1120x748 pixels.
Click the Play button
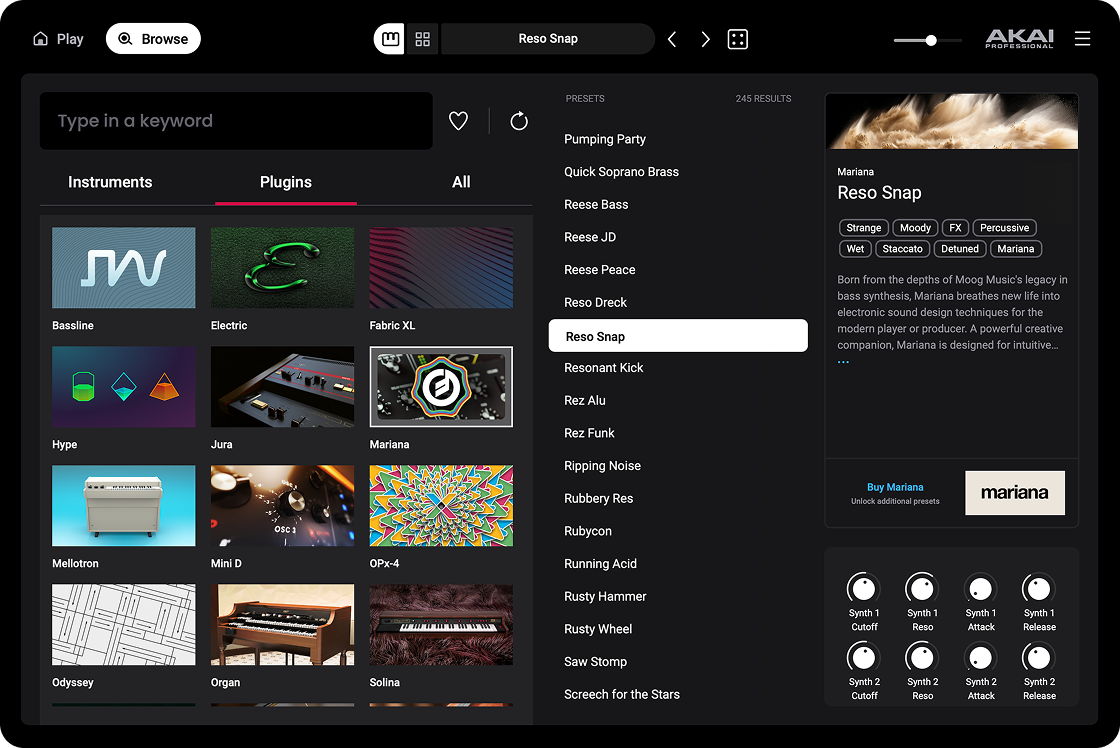click(58, 39)
